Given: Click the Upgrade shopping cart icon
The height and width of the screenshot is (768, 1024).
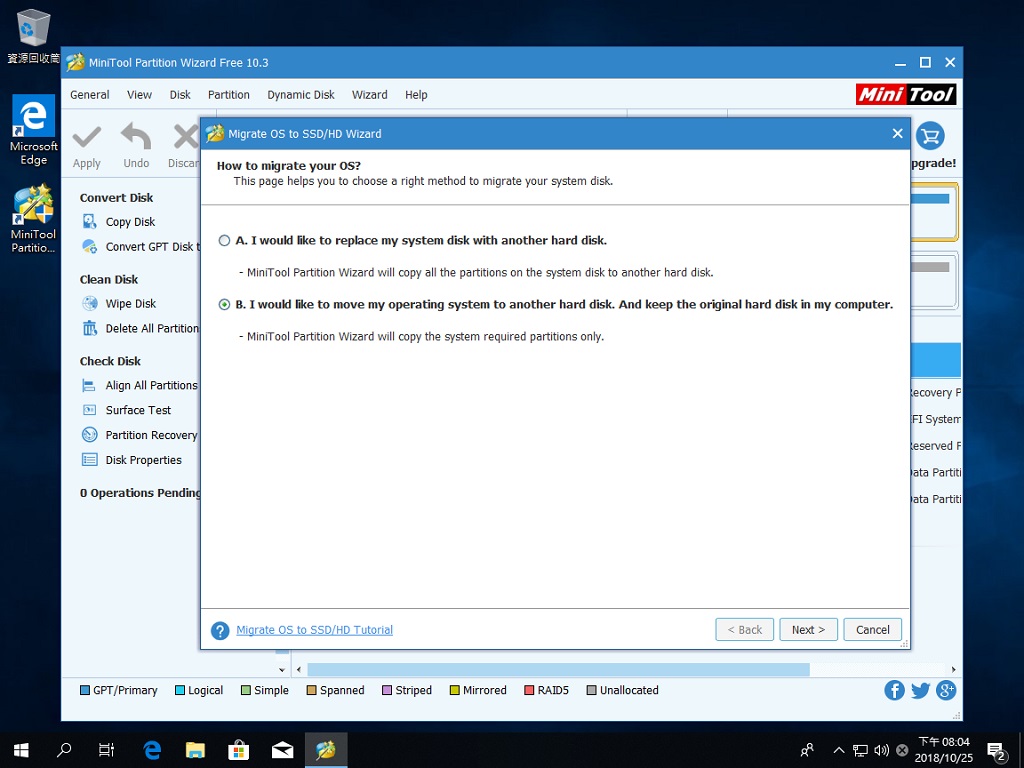Looking at the screenshot, I should (x=930, y=136).
